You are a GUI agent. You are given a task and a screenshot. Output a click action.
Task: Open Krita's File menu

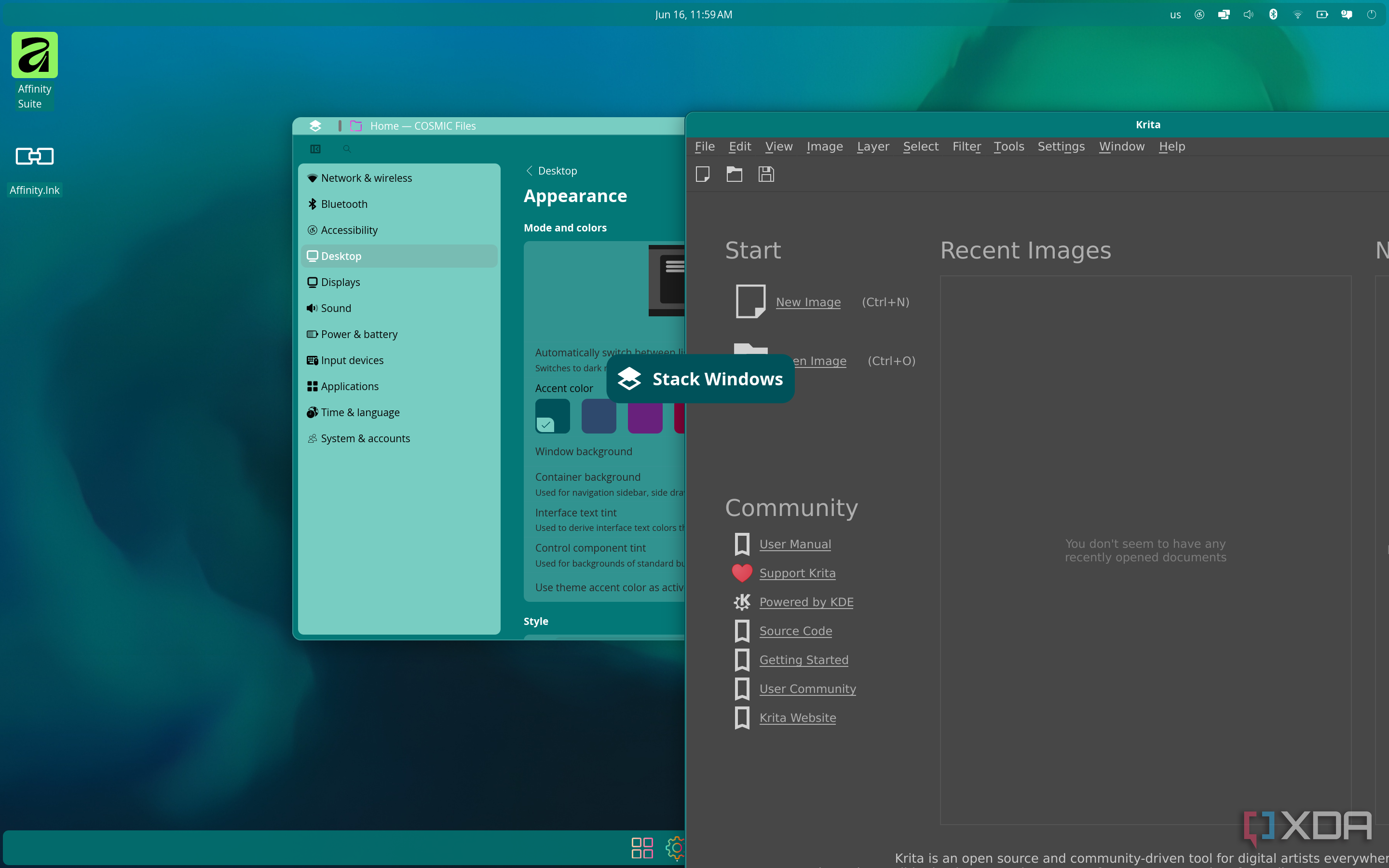coord(705,147)
